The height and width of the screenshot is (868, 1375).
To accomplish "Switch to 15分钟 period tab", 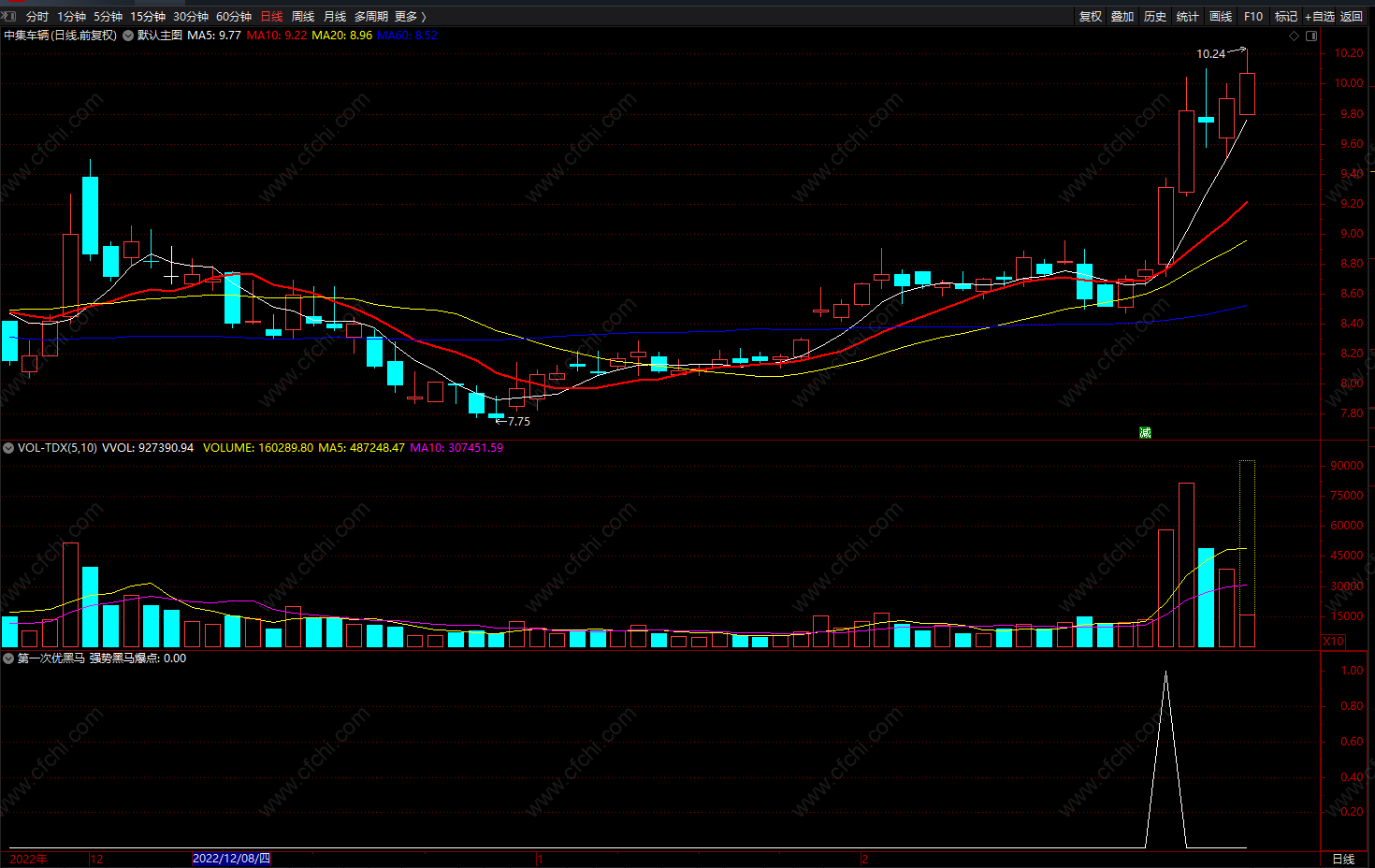I will [x=148, y=17].
